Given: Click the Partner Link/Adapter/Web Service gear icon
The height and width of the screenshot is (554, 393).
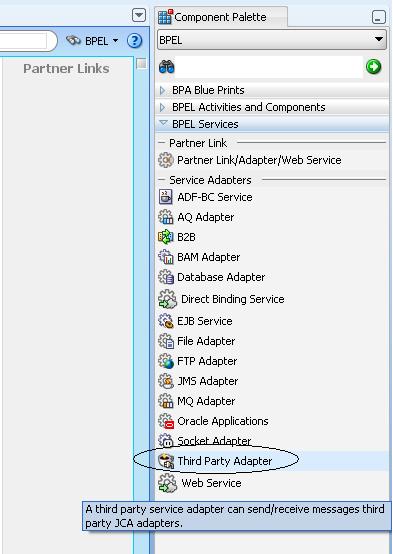Looking at the screenshot, I should 166,160.
